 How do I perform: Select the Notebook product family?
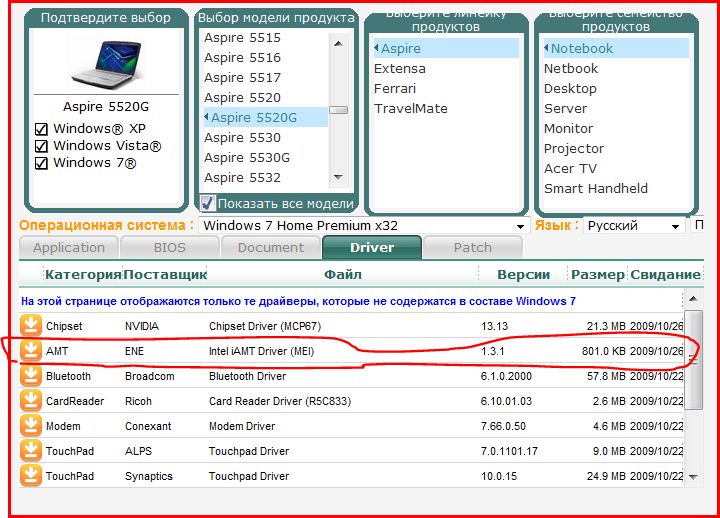(x=616, y=48)
